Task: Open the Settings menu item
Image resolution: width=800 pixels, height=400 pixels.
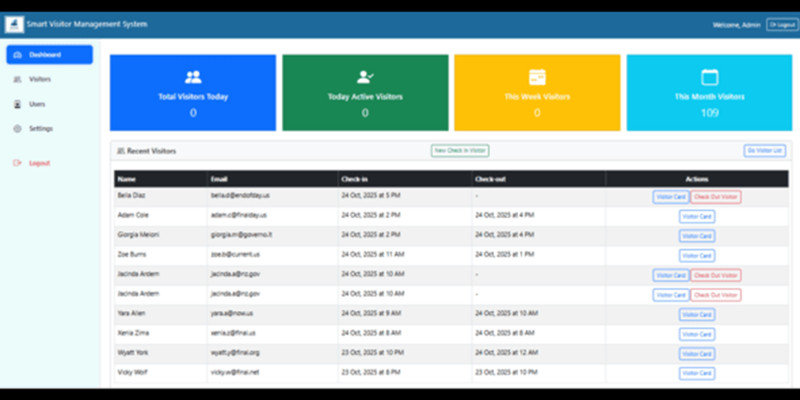Action: [41, 129]
